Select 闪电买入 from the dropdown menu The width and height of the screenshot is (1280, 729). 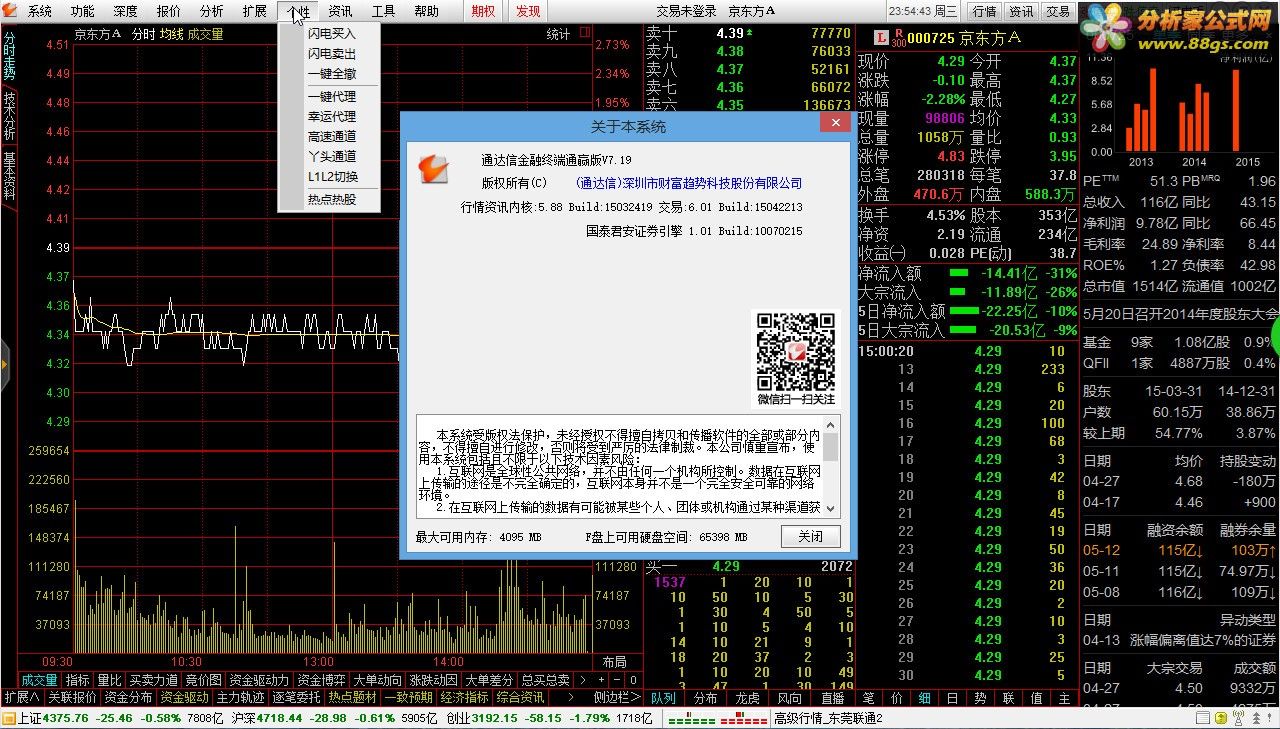pyautogui.click(x=332, y=34)
